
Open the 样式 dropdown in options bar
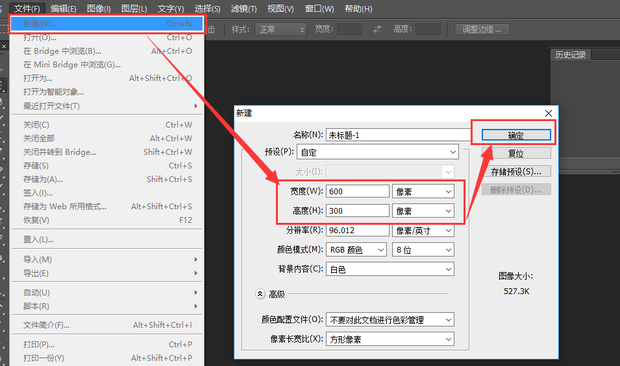[281, 29]
